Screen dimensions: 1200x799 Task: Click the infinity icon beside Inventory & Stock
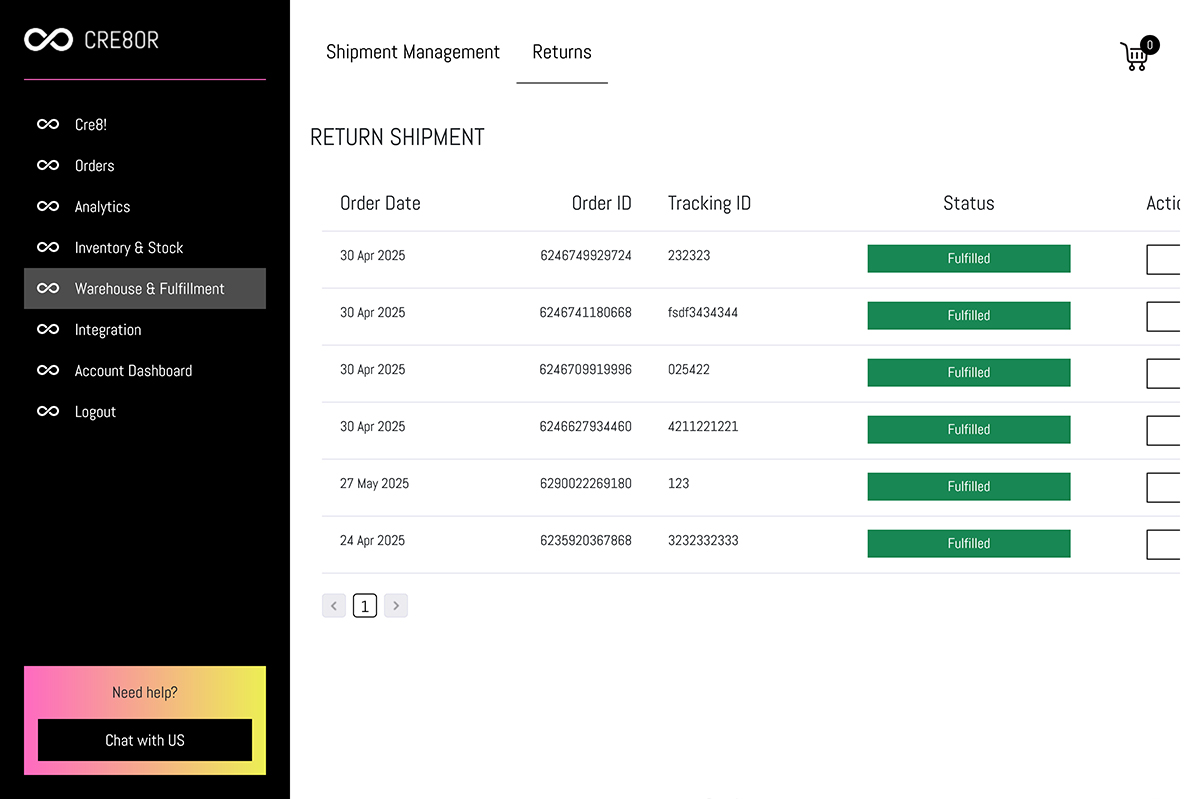[x=48, y=248]
